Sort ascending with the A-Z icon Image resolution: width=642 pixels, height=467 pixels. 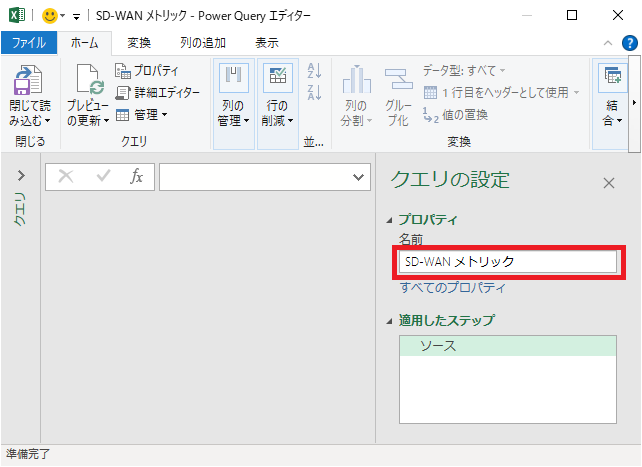[x=314, y=70]
